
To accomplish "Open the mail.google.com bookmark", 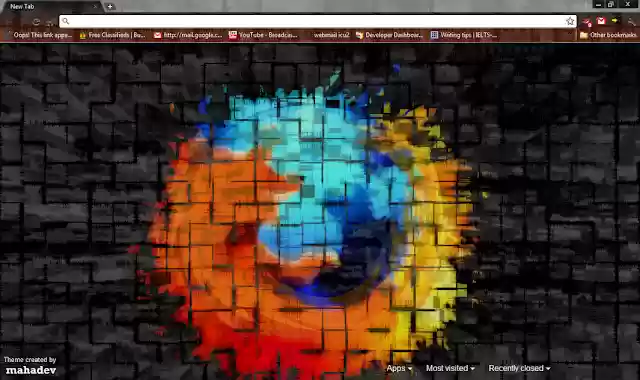I will pos(188,35).
